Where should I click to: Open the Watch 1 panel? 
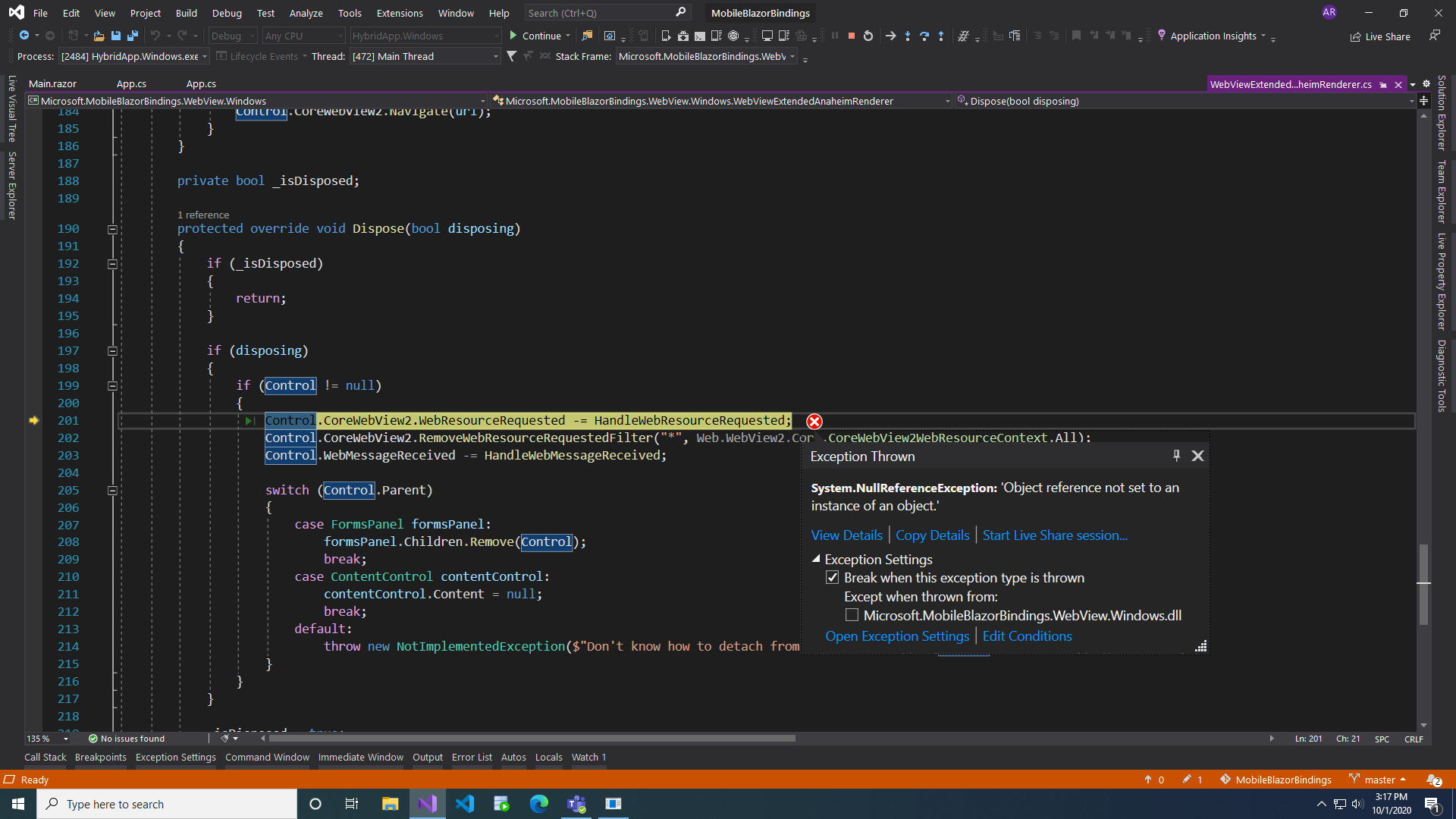click(588, 757)
